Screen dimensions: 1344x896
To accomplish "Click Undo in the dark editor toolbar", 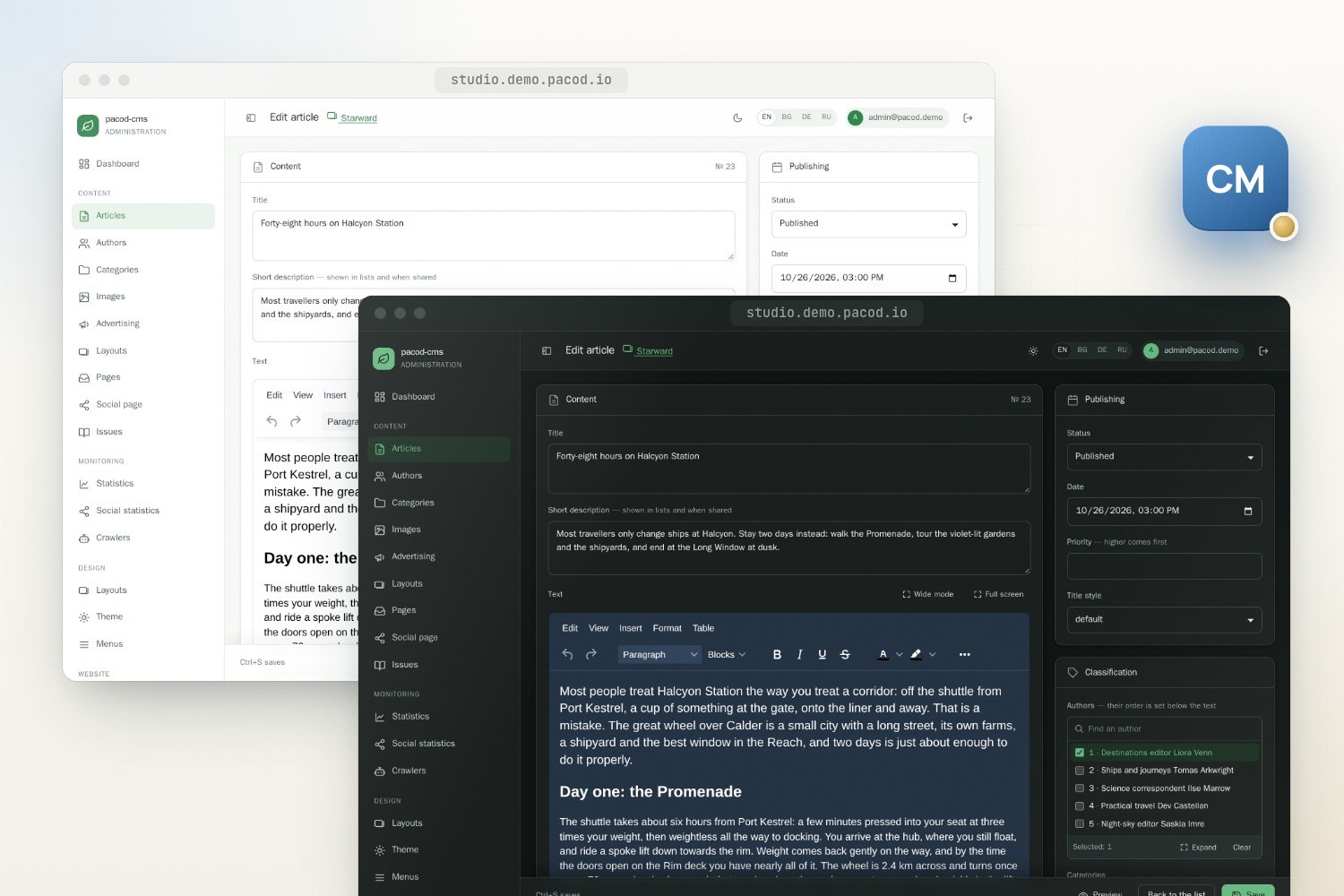I will [x=567, y=655].
